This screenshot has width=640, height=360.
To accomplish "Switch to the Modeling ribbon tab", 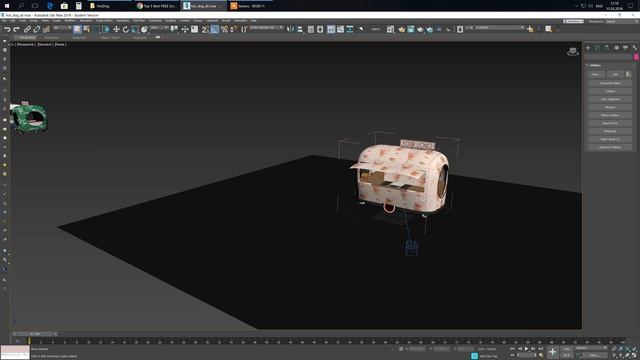I will pyautogui.click(x=27, y=38).
